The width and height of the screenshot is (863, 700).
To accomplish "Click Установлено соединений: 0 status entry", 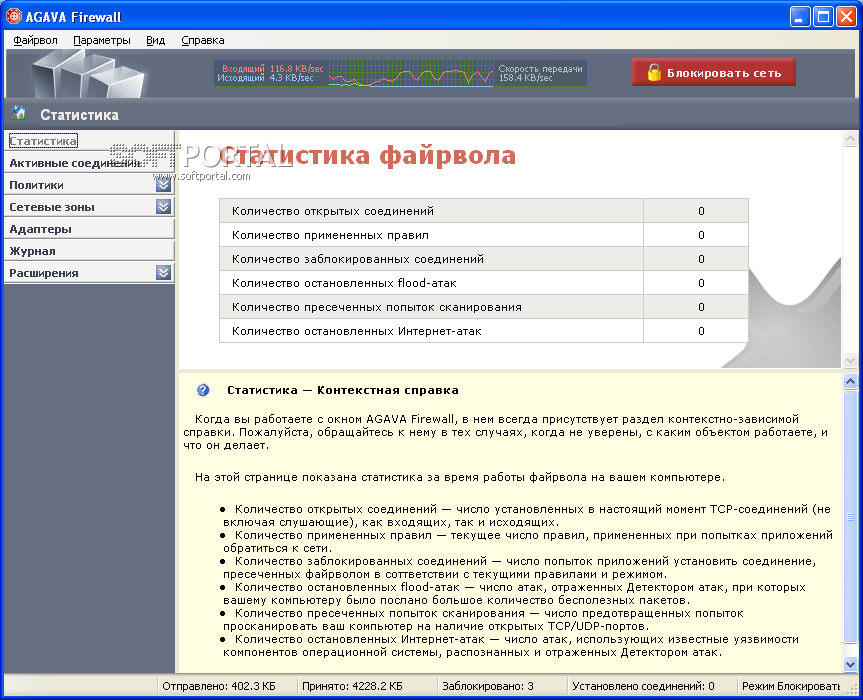I will click(643, 686).
